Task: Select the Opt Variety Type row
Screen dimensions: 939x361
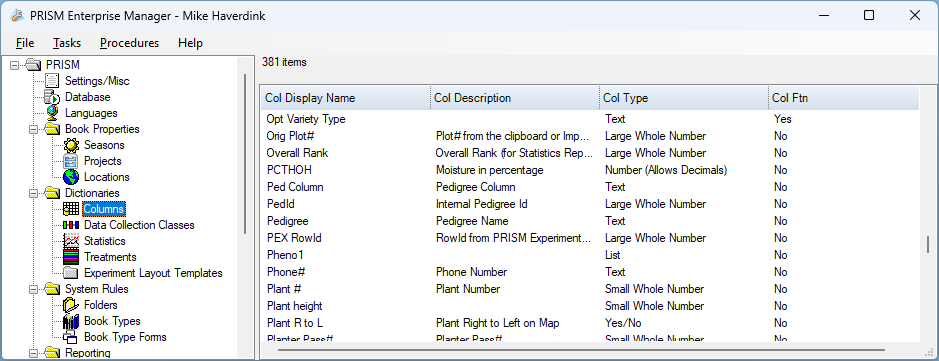Action: tap(590, 119)
